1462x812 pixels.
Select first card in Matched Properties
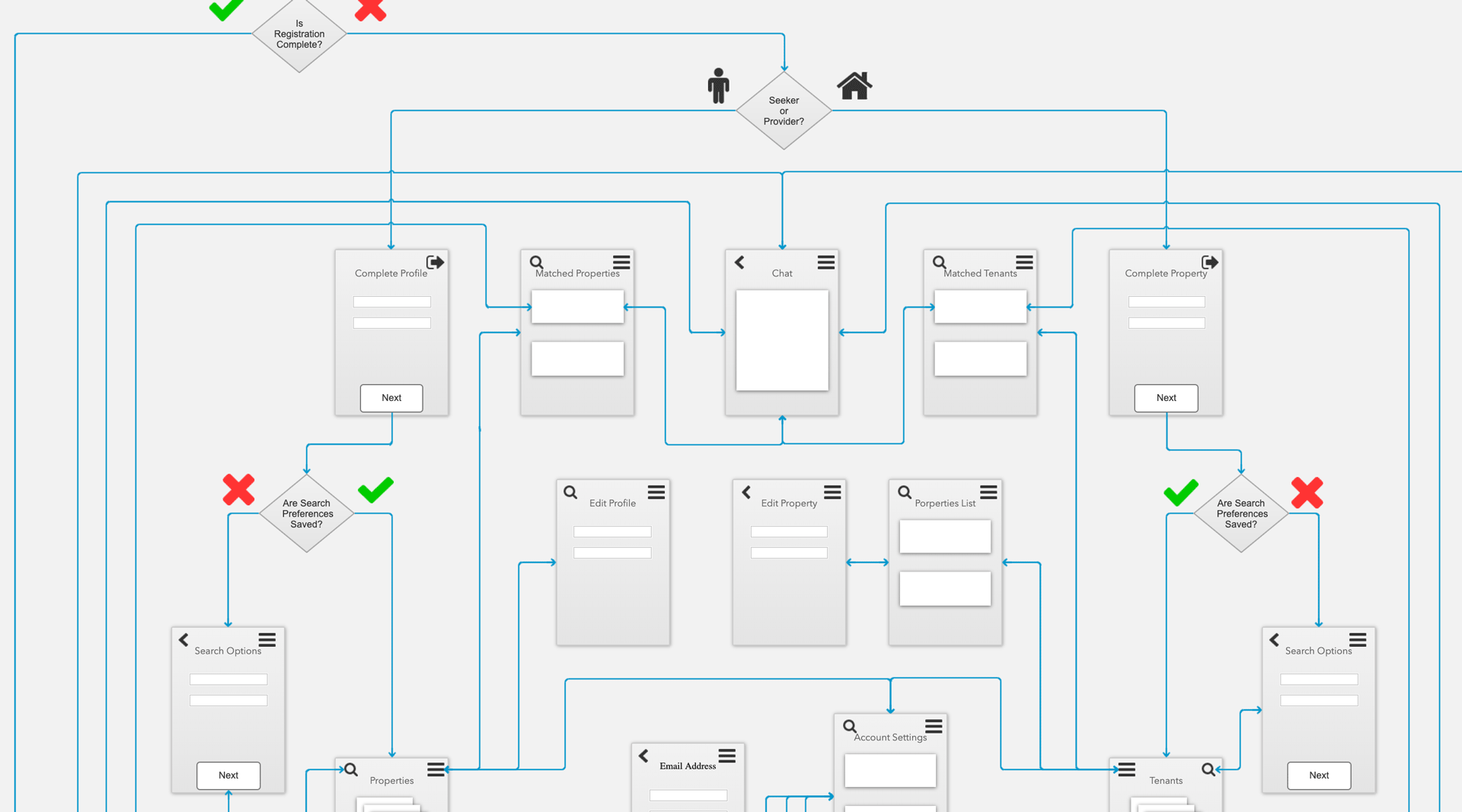(x=578, y=307)
